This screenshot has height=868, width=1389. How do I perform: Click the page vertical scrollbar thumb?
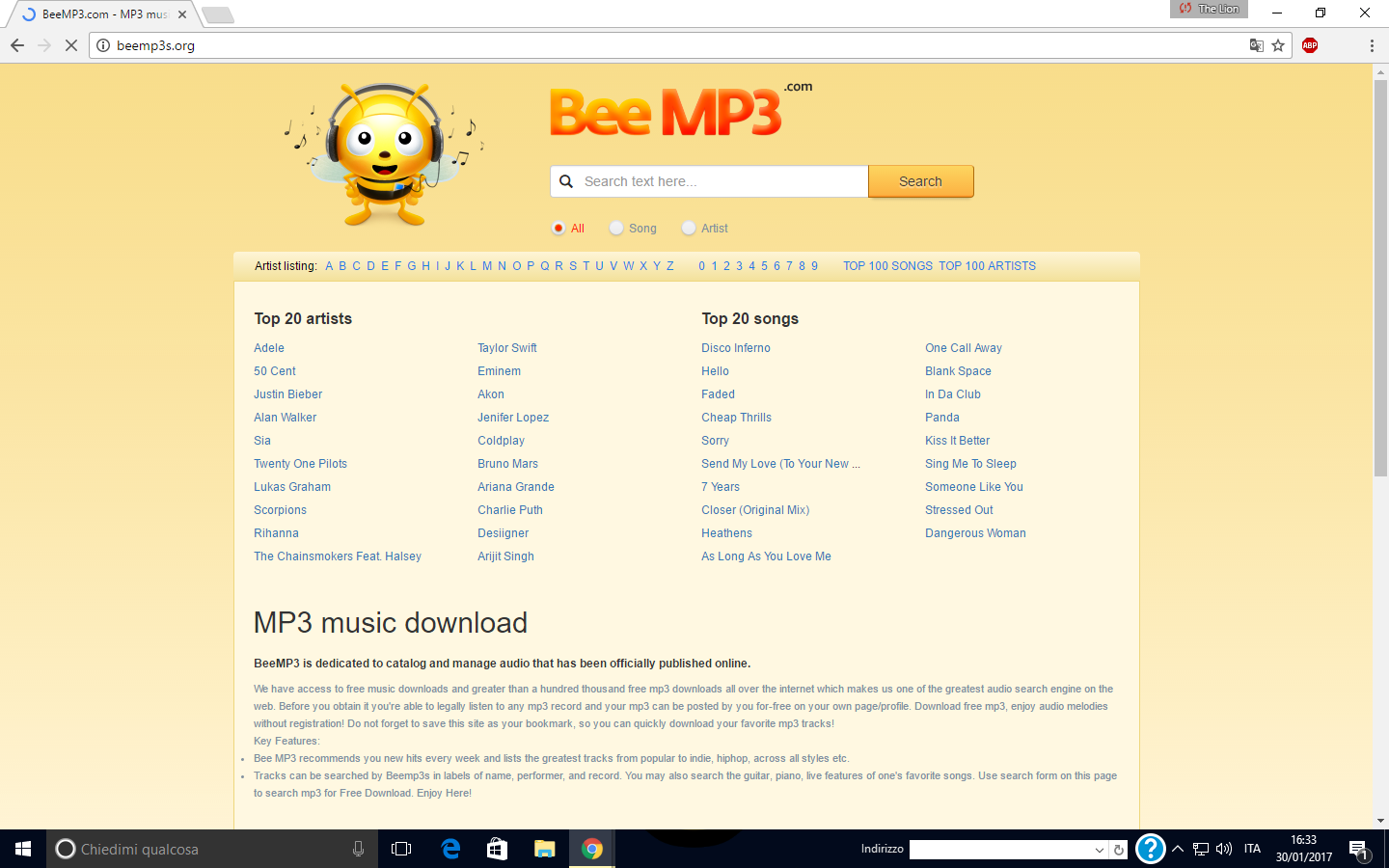tap(1380, 278)
